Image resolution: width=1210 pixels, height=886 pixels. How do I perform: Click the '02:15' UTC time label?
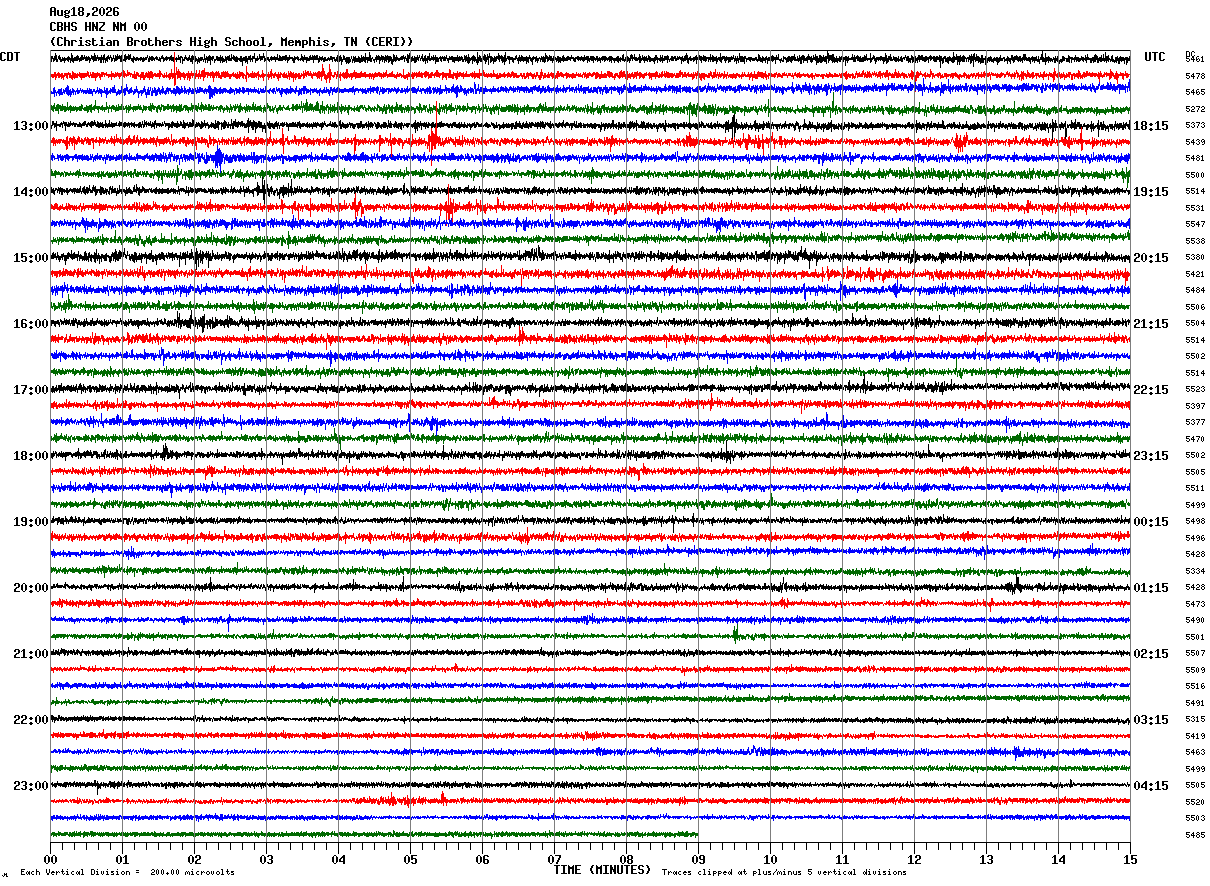click(1150, 654)
